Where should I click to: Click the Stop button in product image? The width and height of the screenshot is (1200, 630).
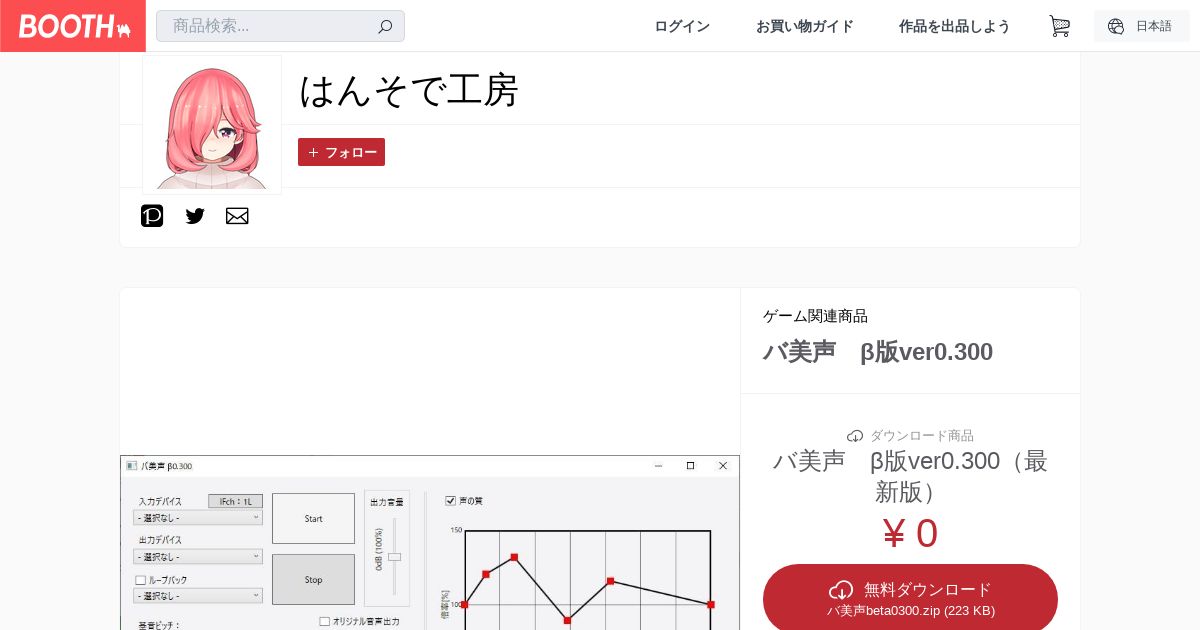tap(313, 579)
